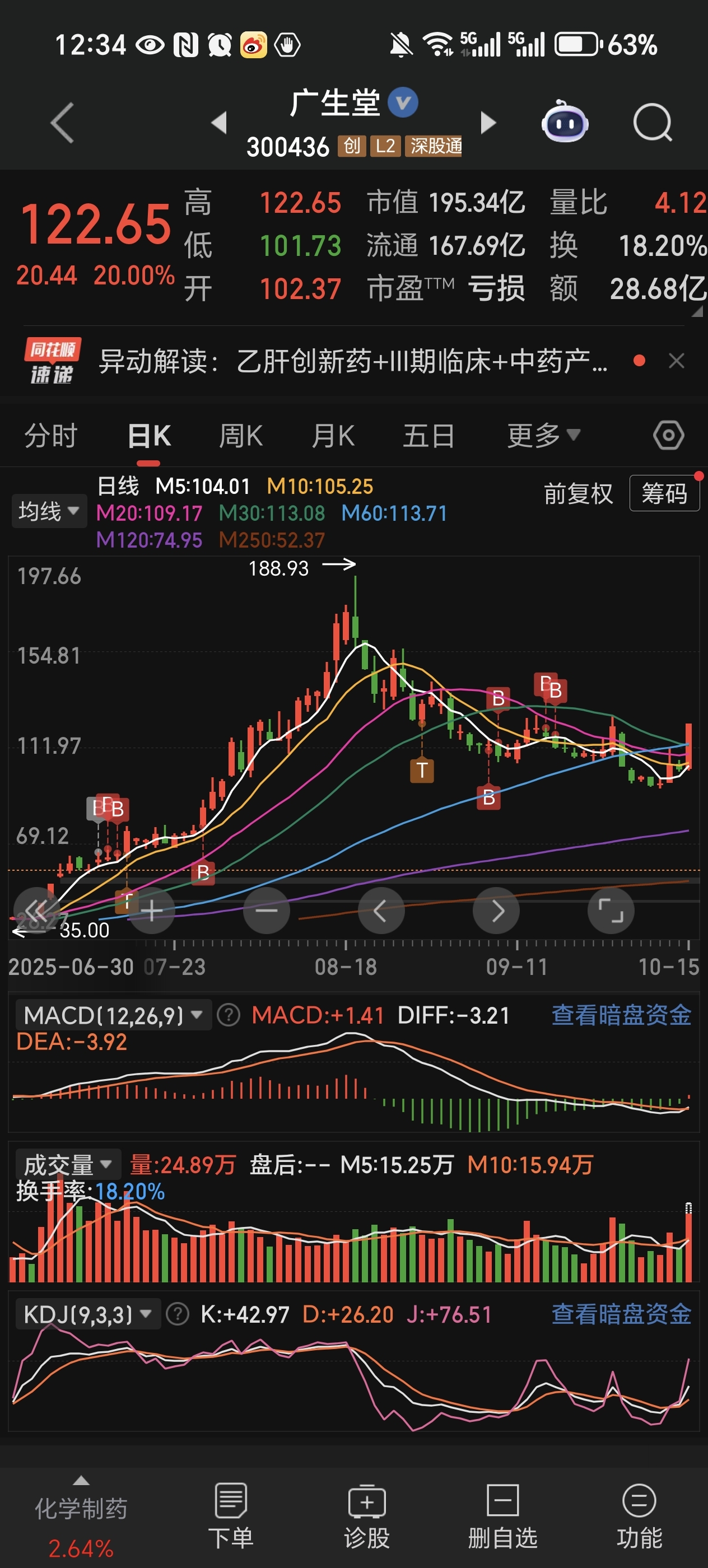Tap the Weibo notification icon
Viewport: 708px width, 1568px height.
253,44
